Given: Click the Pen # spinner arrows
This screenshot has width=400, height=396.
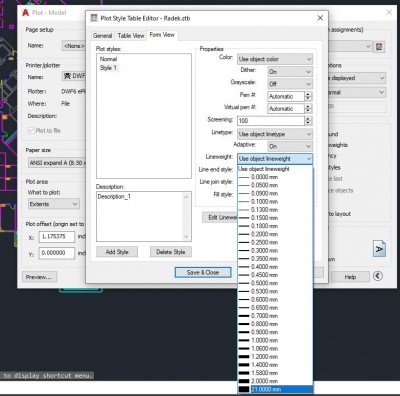Looking at the screenshot, I should pyautogui.click(x=308, y=96).
